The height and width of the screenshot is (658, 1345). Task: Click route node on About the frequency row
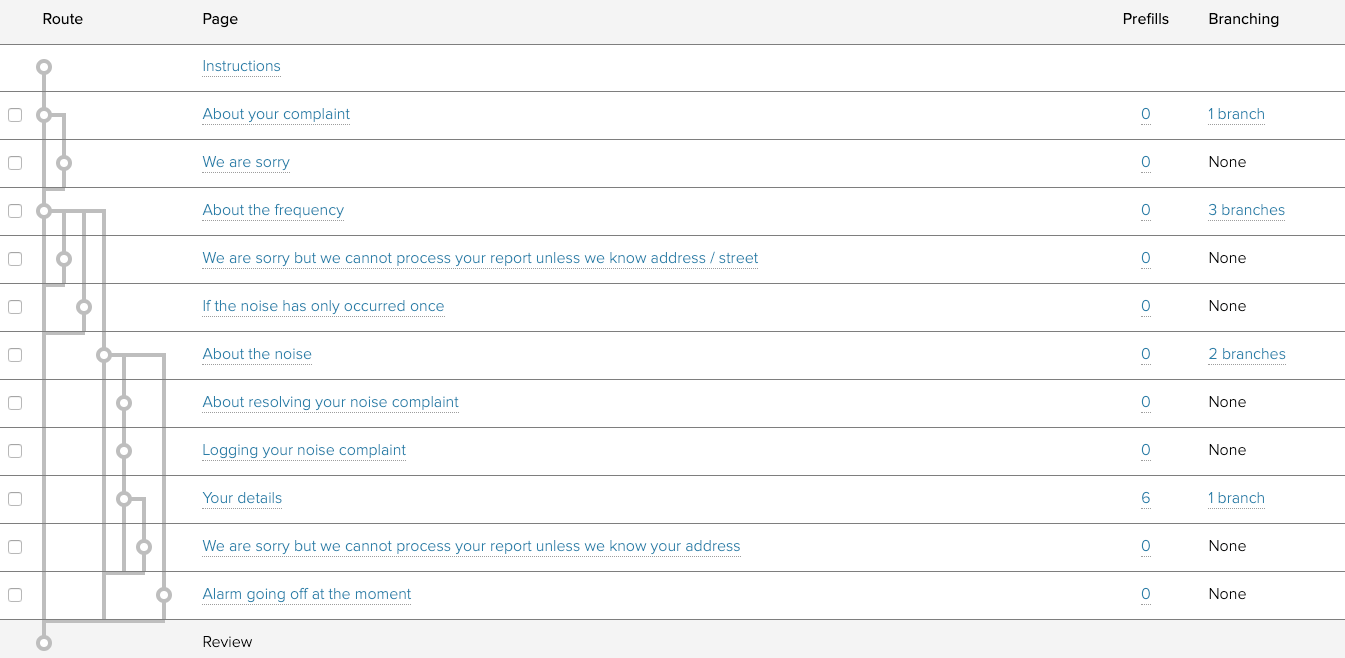tap(43, 211)
